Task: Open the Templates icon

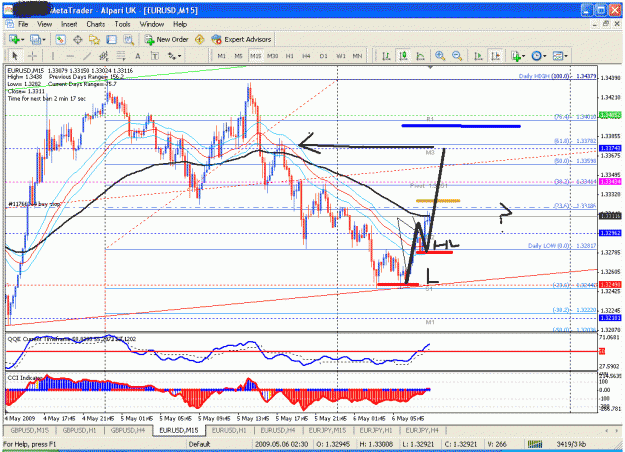Action: [x=558, y=56]
